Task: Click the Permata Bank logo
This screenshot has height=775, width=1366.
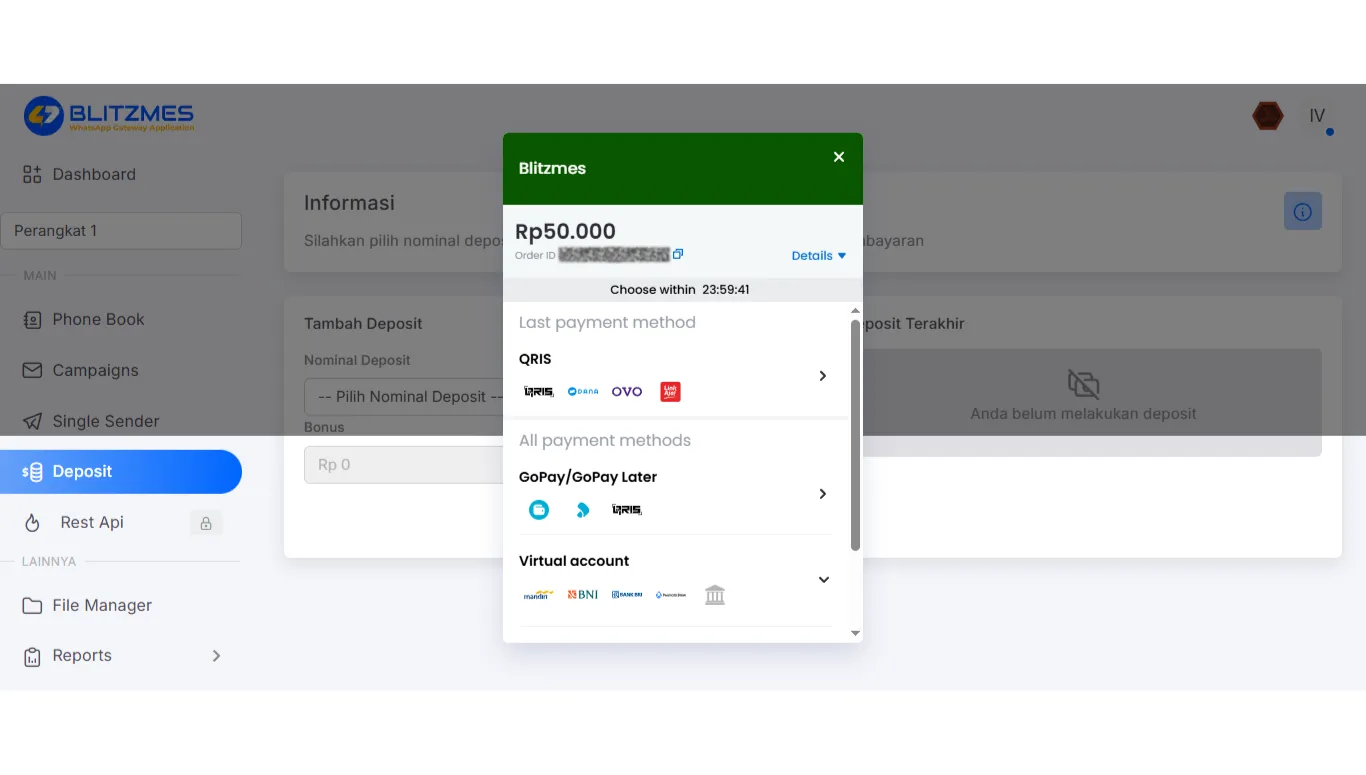Action: point(671,595)
